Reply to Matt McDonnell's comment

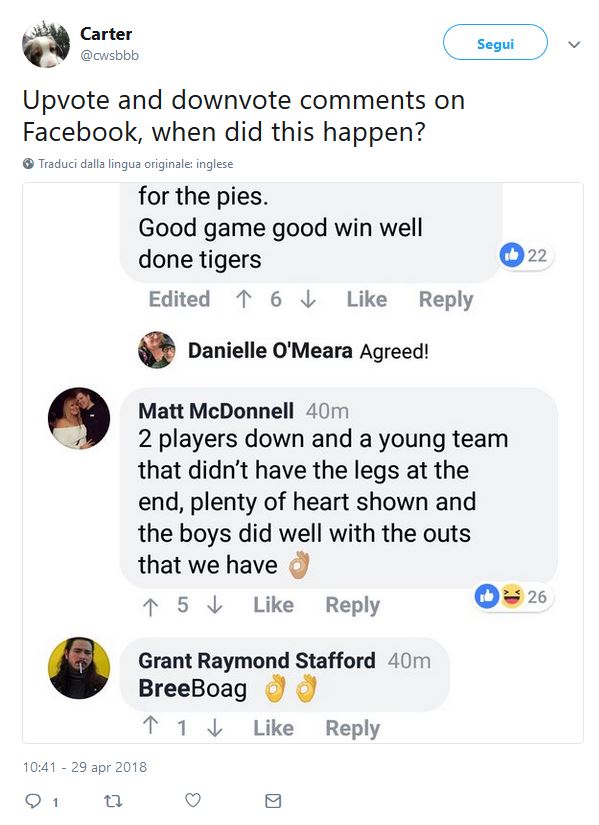point(353,605)
